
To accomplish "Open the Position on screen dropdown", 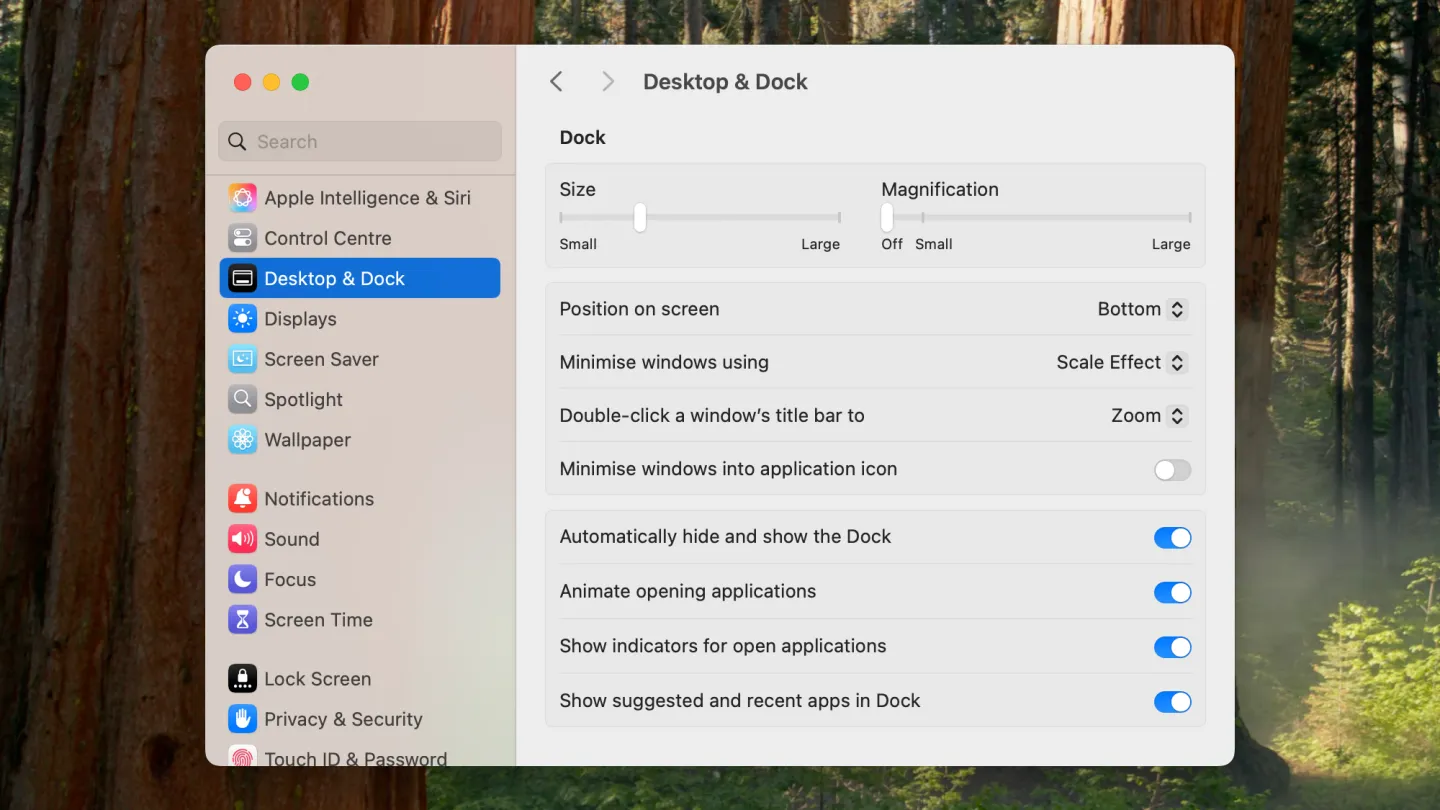I will tap(1141, 310).
